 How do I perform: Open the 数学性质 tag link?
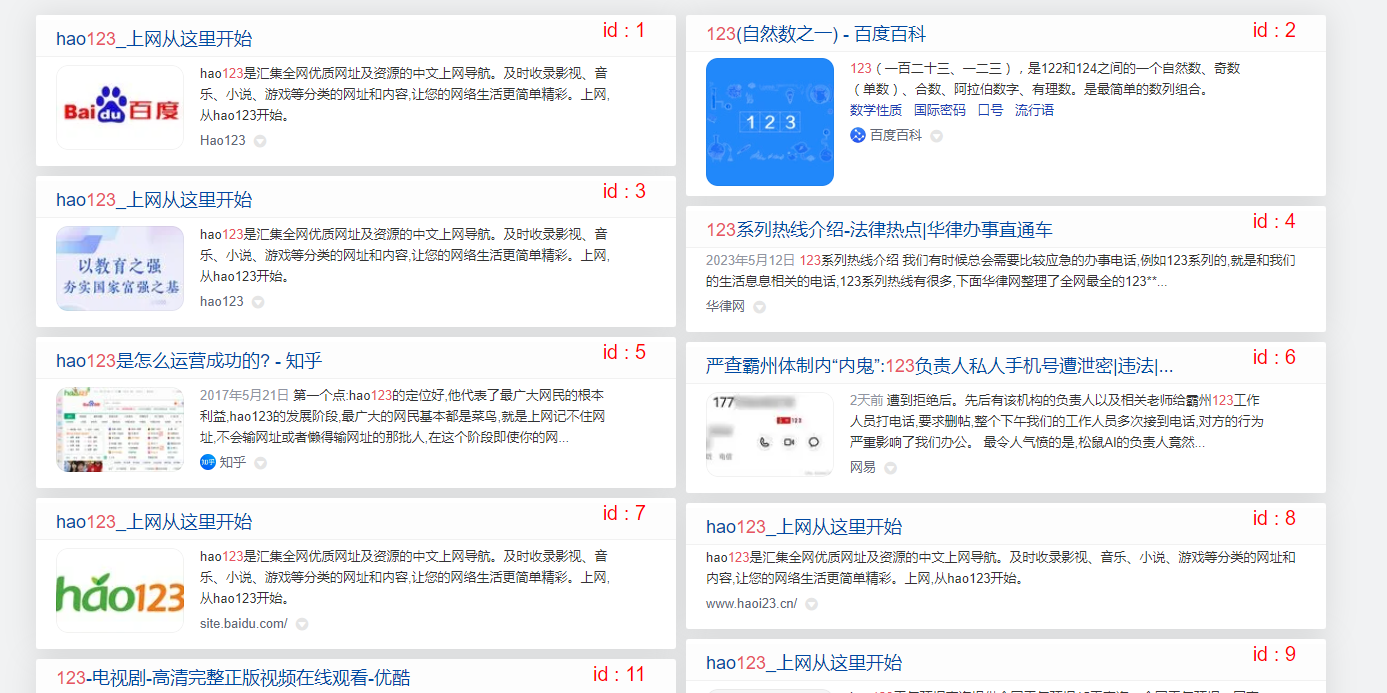(876, 110)
